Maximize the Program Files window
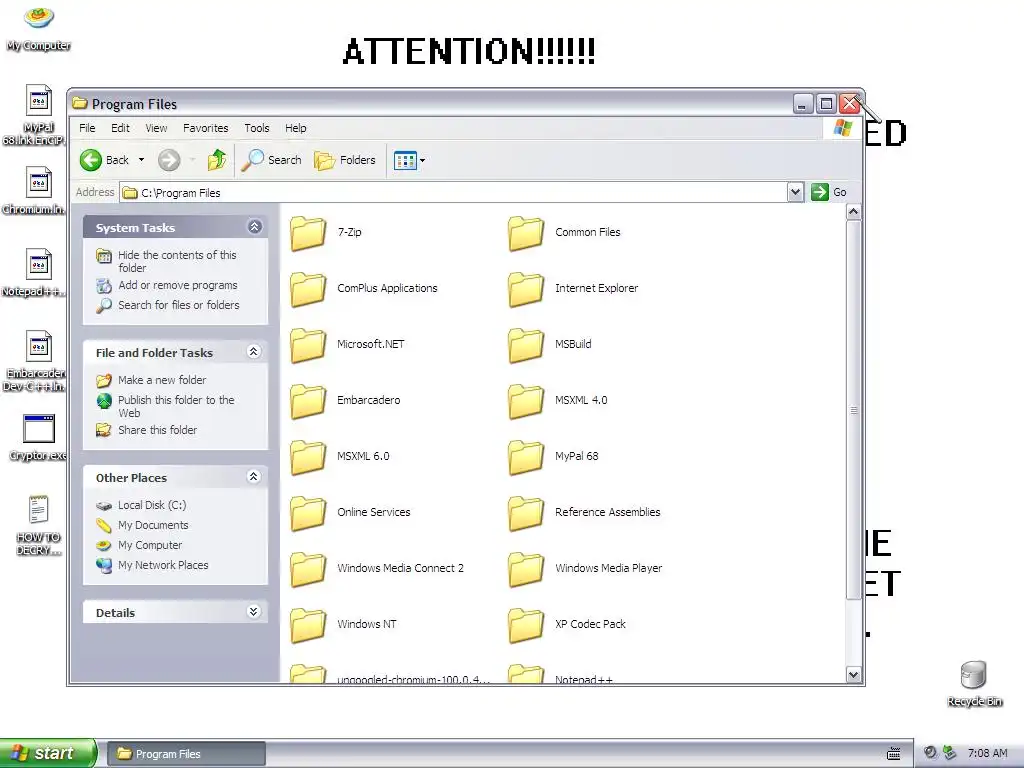This screenshot has width=1024, height=768. tap(826, 104)
